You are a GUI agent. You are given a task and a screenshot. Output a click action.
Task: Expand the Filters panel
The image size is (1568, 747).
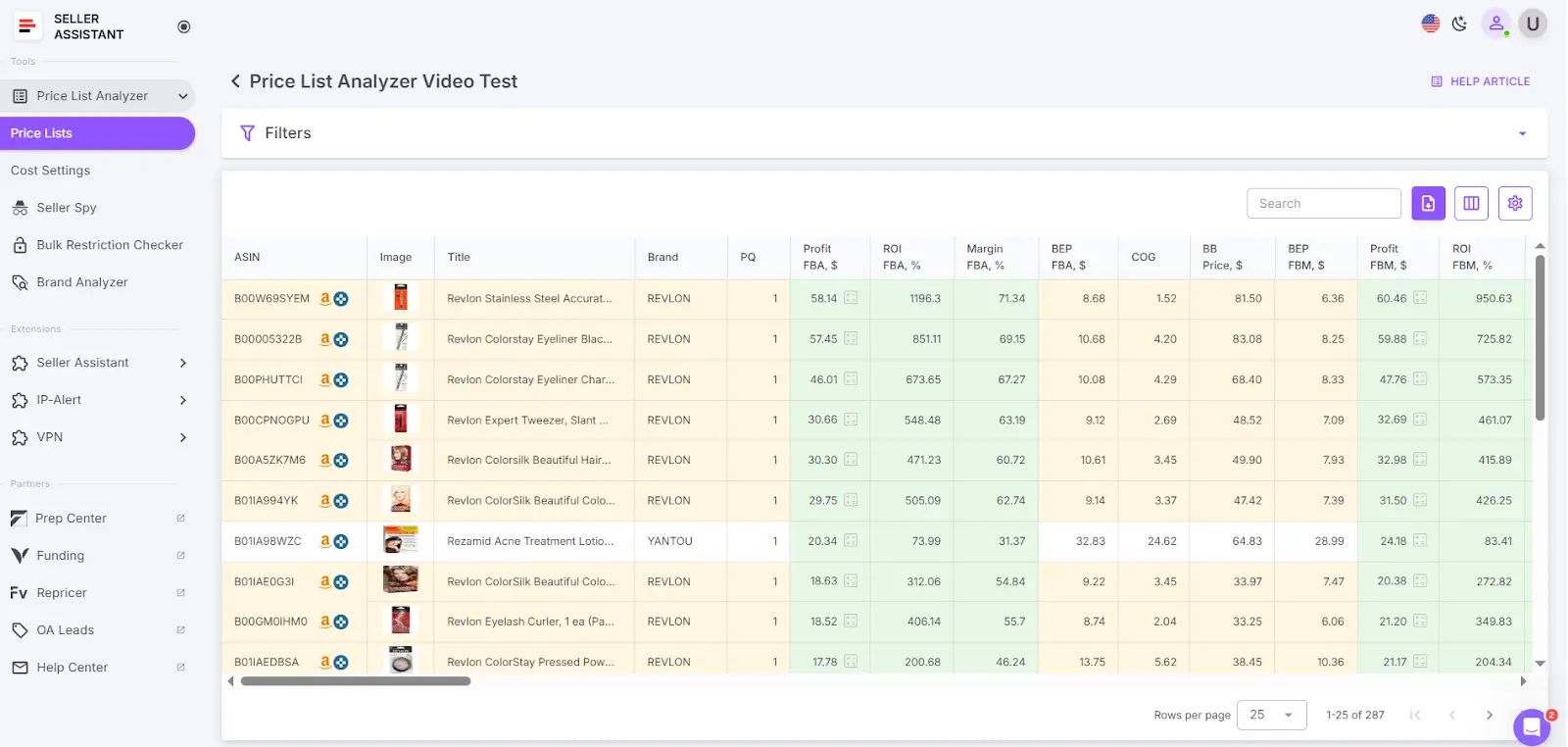click(1522, 133)
